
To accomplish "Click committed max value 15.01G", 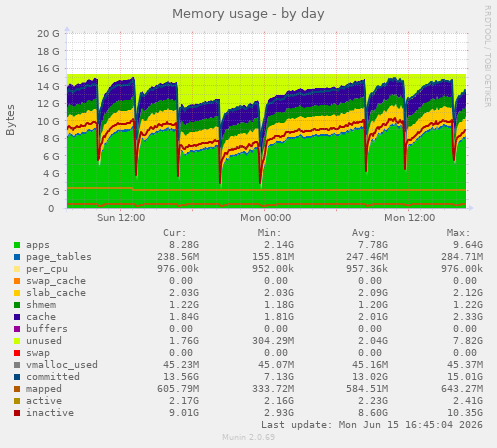I will (x=465, y=377).
